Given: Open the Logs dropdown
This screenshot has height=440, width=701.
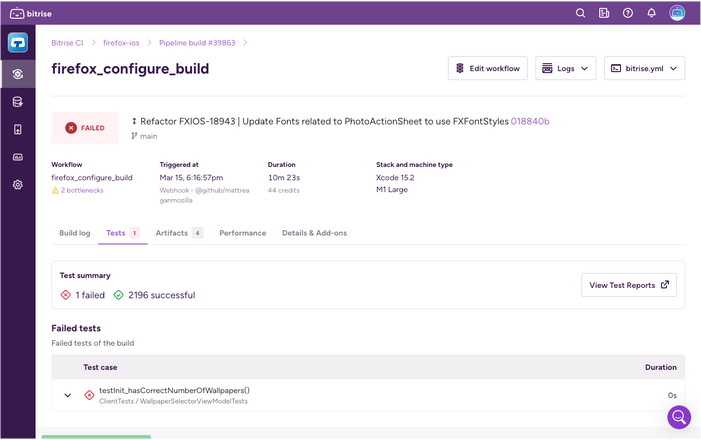Looking at the screenshot, I should (x=566, y=68).
